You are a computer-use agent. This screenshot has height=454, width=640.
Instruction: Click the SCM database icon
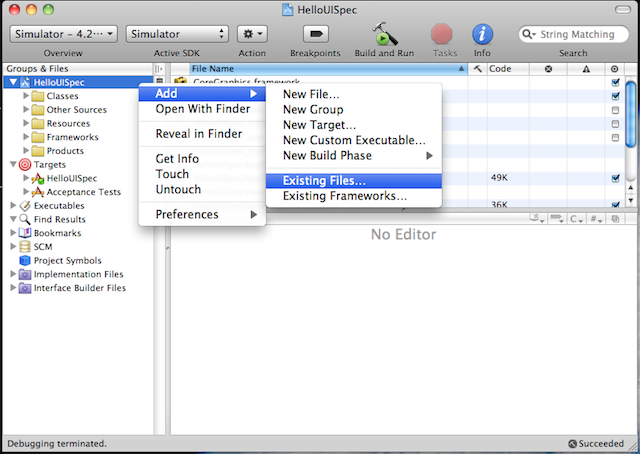click(25, 247)
